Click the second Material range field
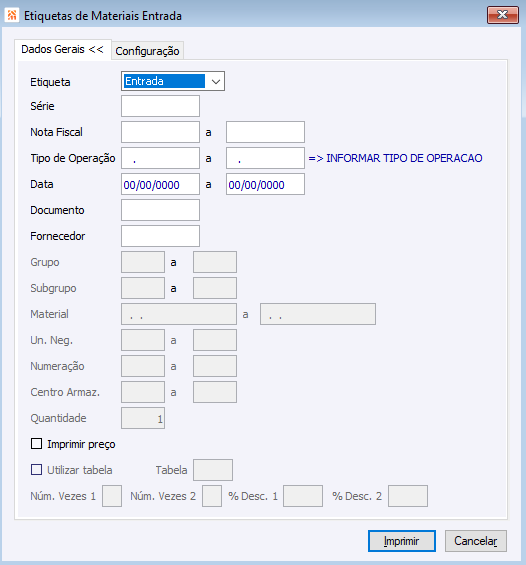Viewport: 526px width, 565px height. click(318, 314)
